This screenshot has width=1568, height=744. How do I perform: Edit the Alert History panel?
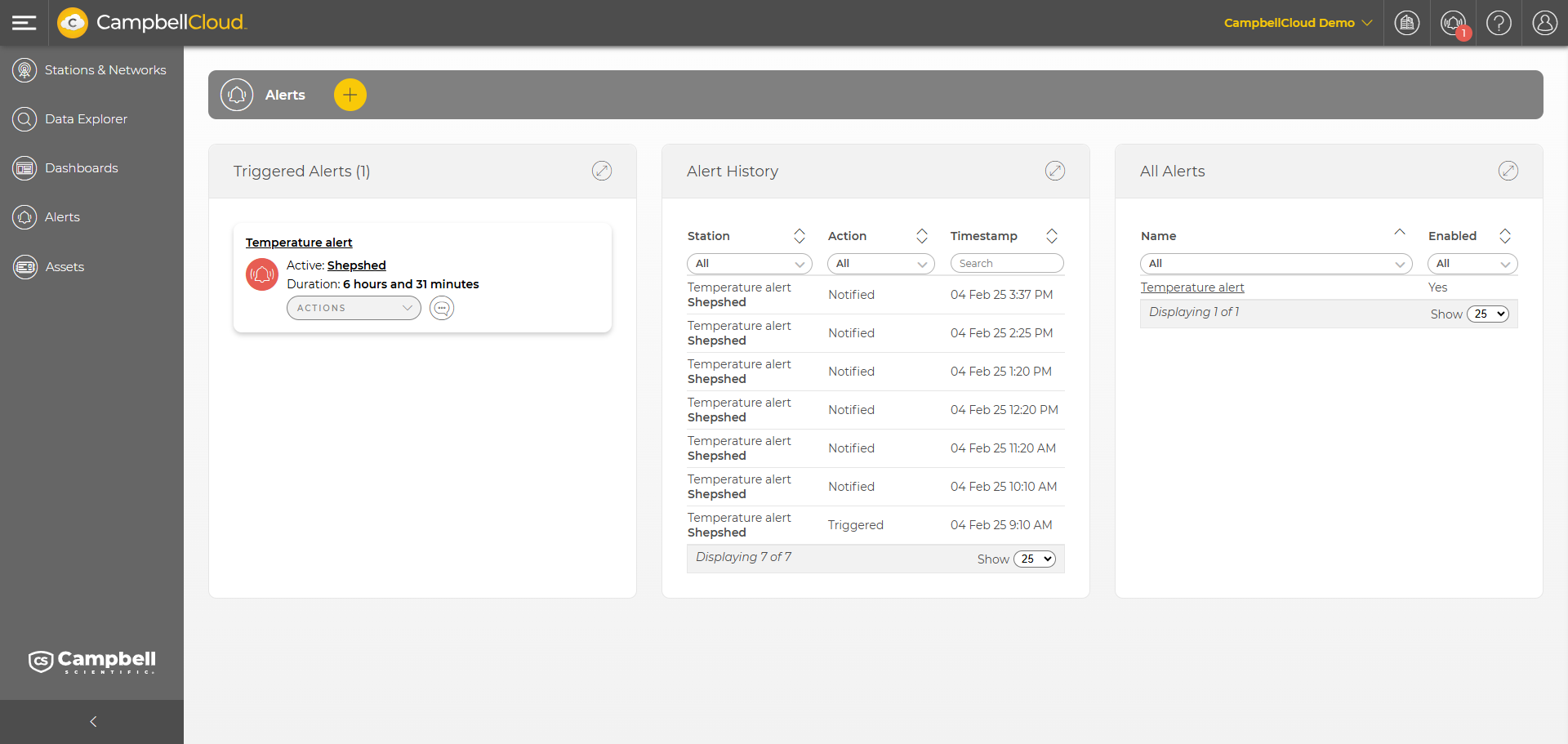(x=1055, y=171)
